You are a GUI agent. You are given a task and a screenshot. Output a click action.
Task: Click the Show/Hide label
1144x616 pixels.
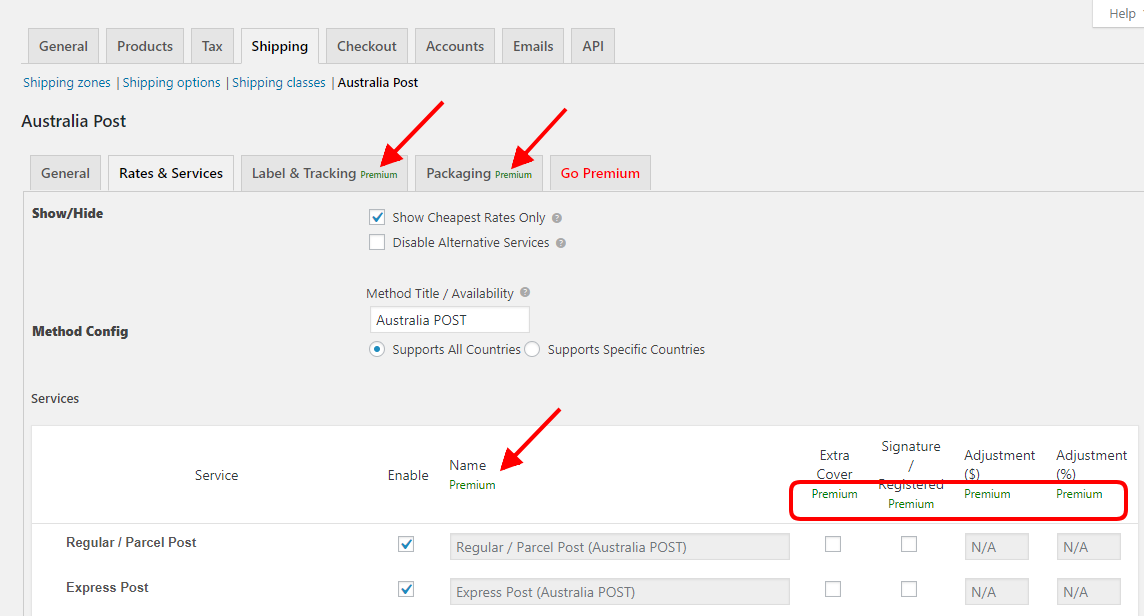[67, 213]
